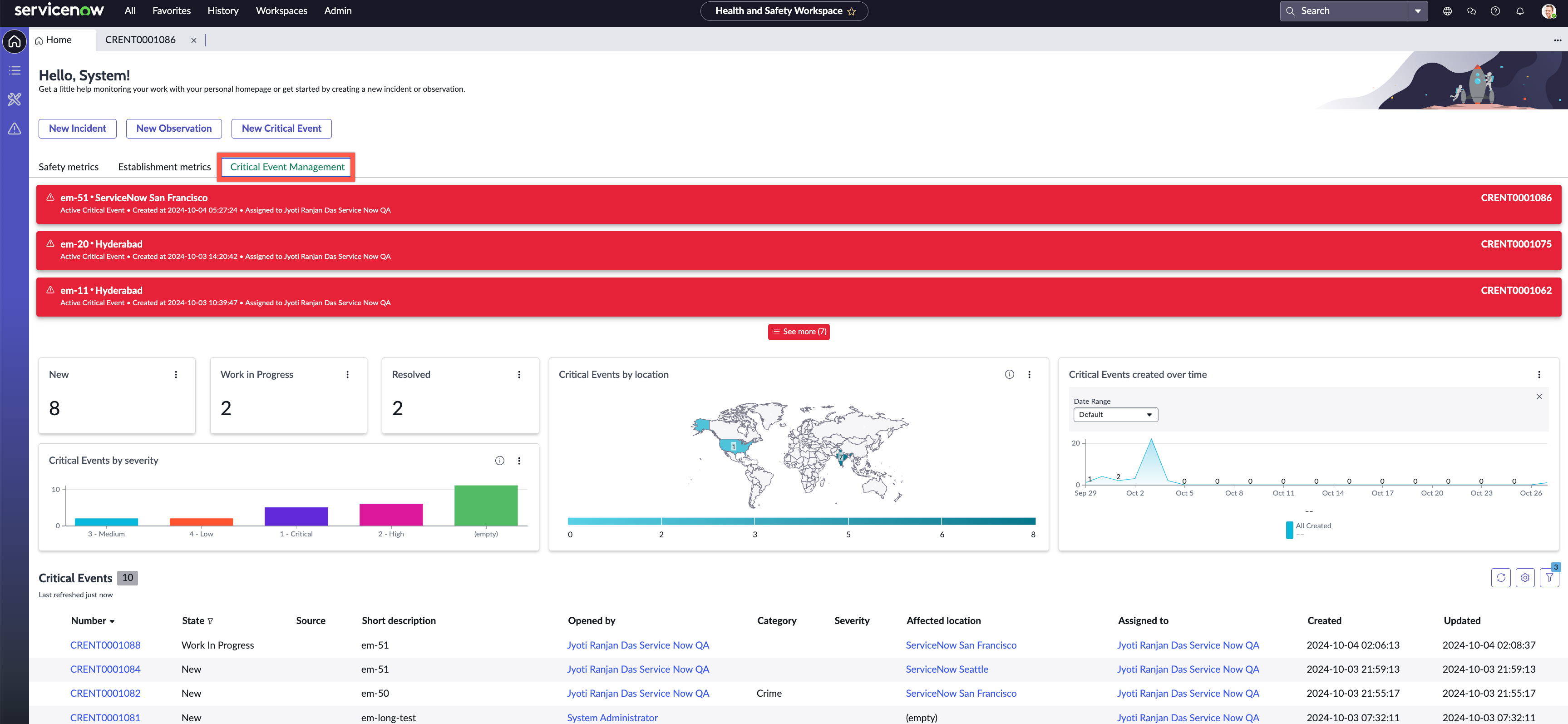
Task: Open the em-11 Hyderabad critical event banner
Action: click(x=798, y=297)
